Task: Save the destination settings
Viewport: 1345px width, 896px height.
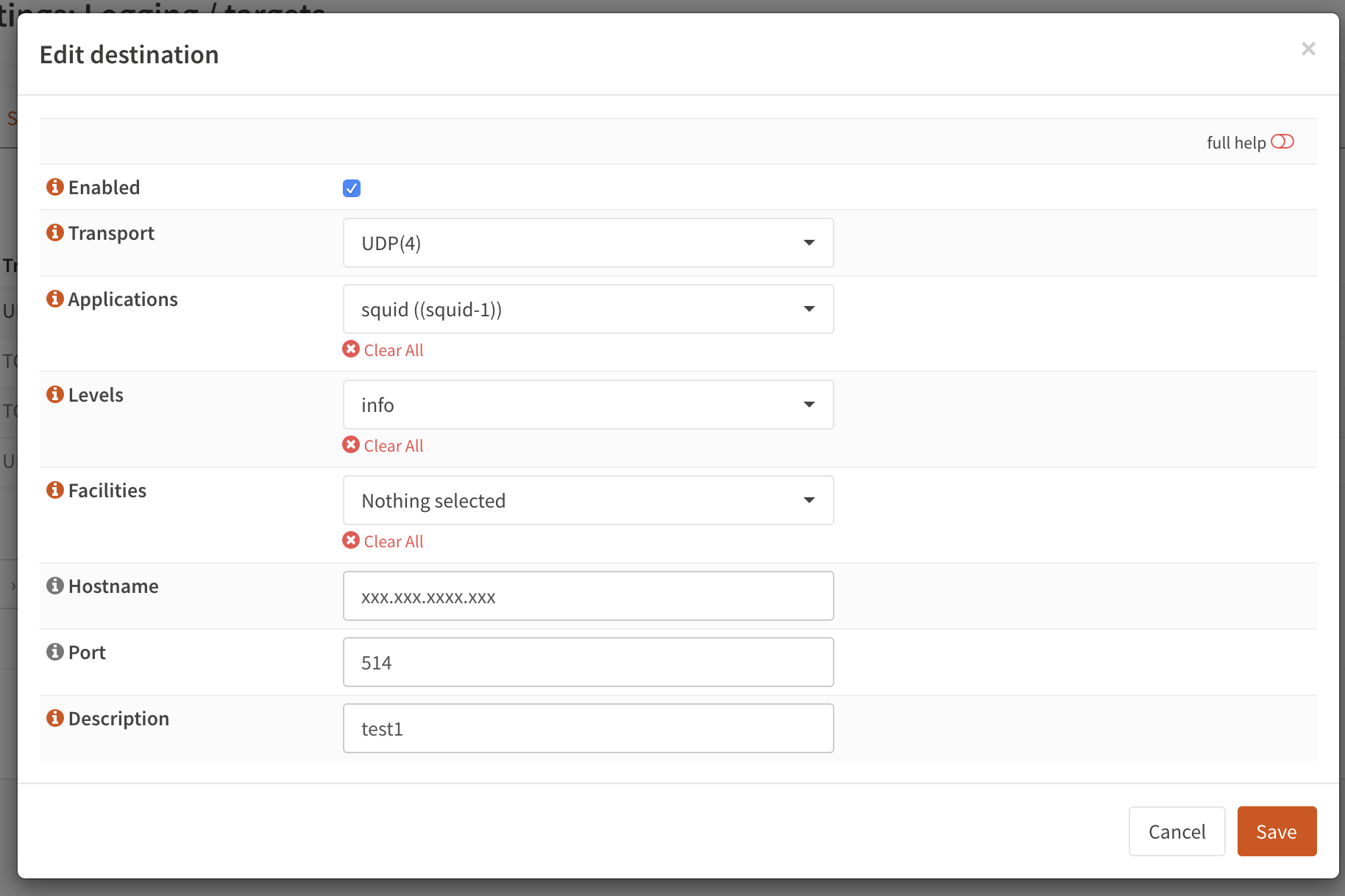Action: pos(1277,831)
